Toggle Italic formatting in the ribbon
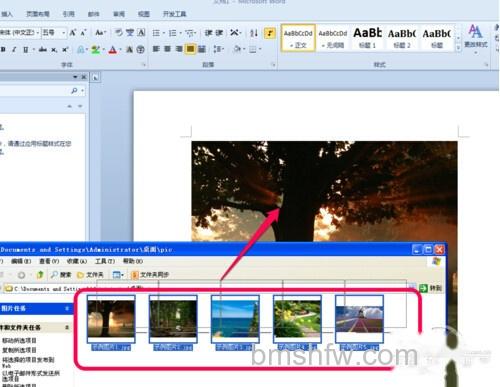The width and height of the screenshot is (500, 387). pyautogui.click(x=14, y=50)
